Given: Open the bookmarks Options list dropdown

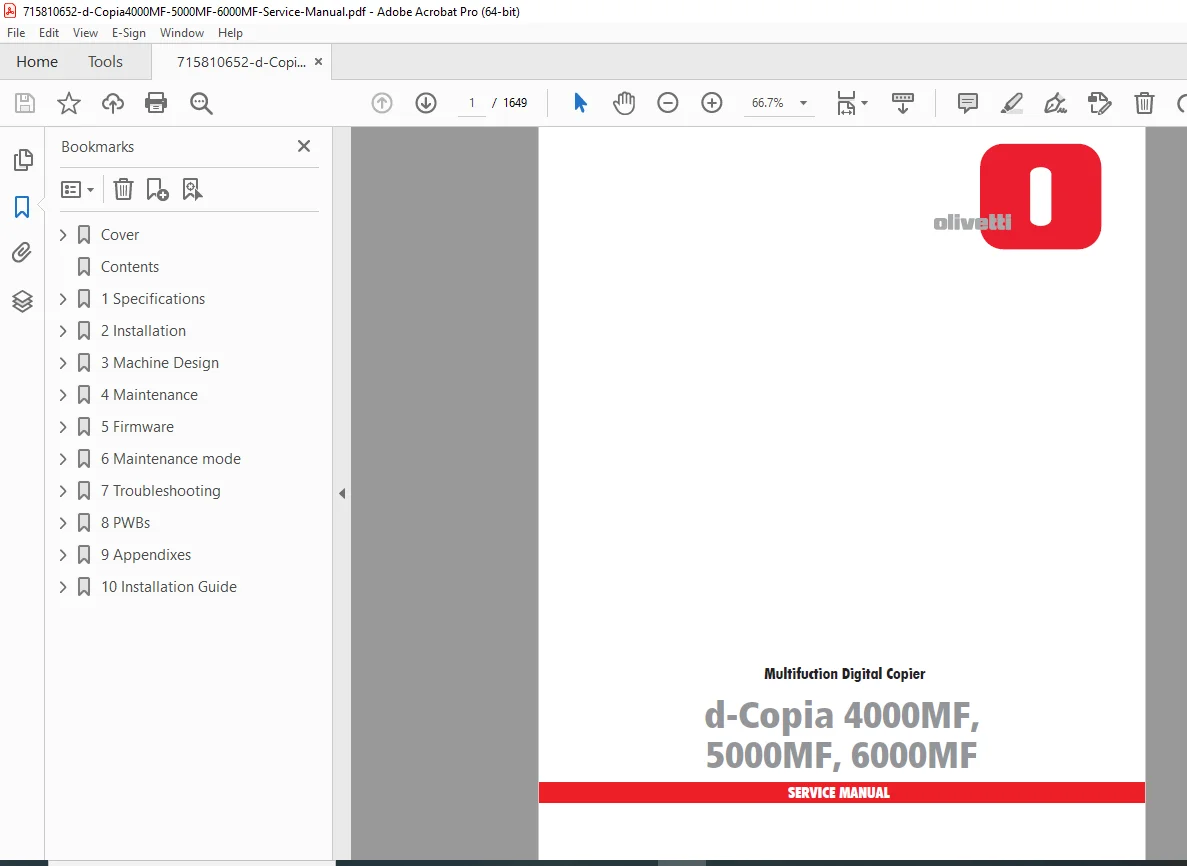Looking at the screenshot, I should pos(77,189).
